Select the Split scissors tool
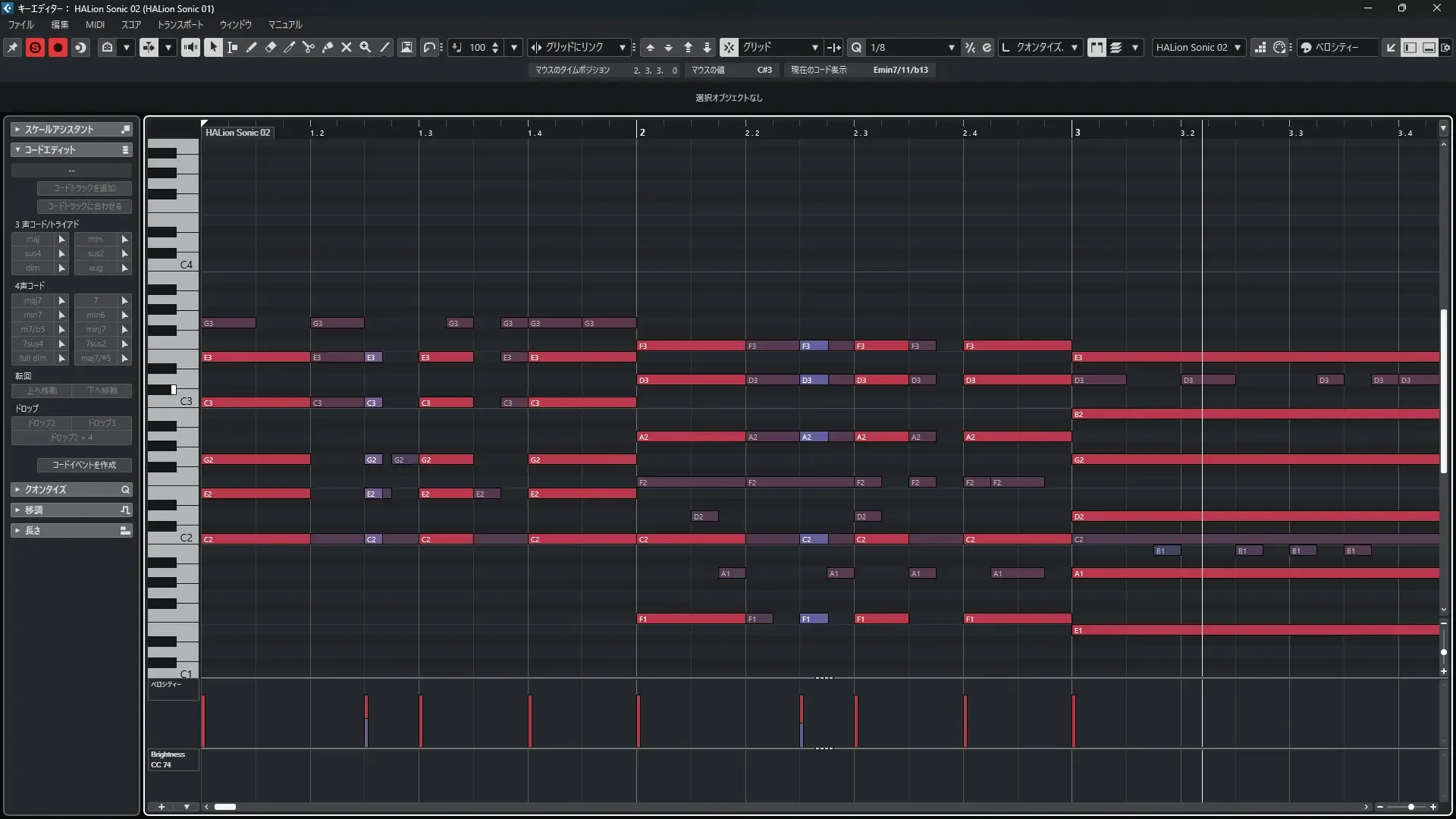1456x819 pixels. click(x=309, y=47)
